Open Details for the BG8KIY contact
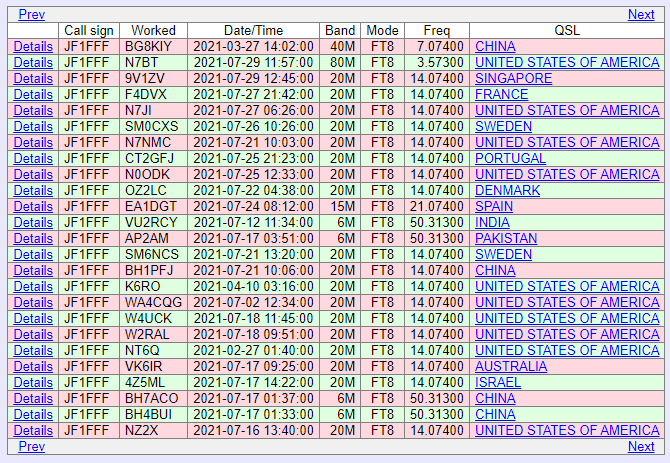The height and width of the screenshot is (463, 670). tap(33, 47)
